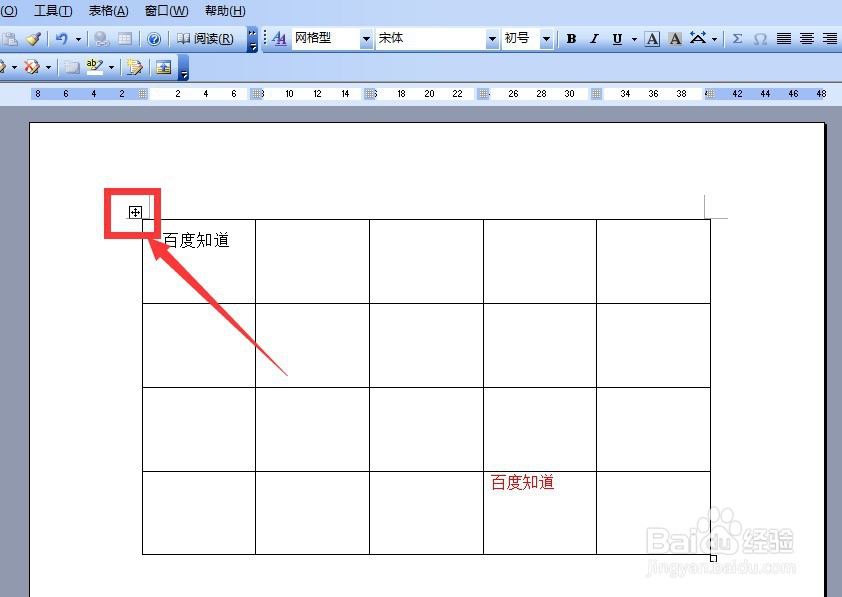Click the table resize handle at bottom-right
Viewport: 842px width, 597px height.
[x=713, y=558]
